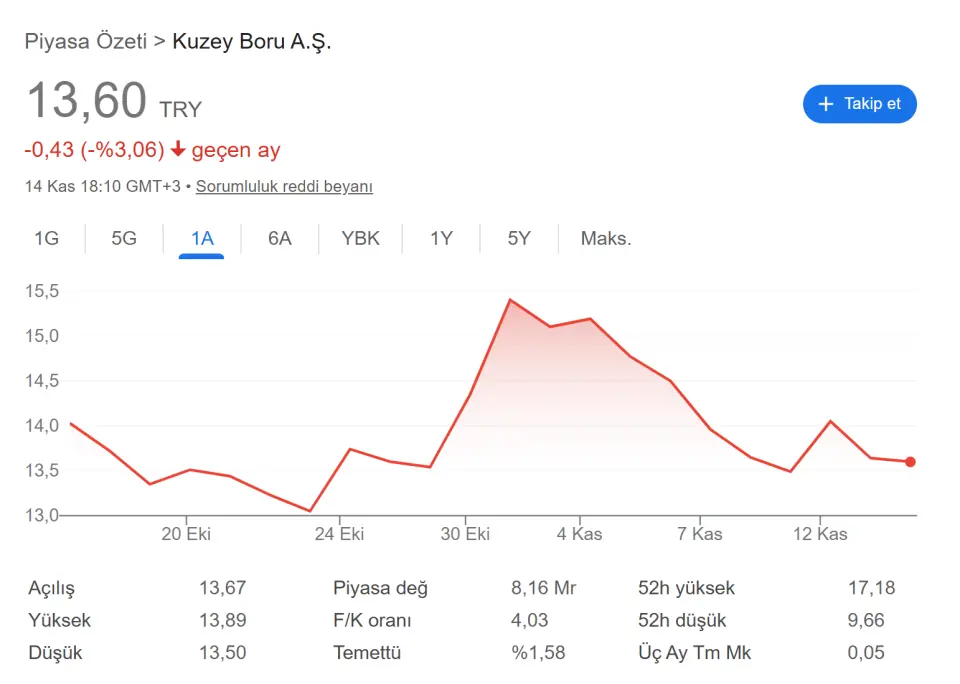Choose the 1Y chart range
Image resolution: width=960 pixels, height=684 pixels.
[441, 238]
